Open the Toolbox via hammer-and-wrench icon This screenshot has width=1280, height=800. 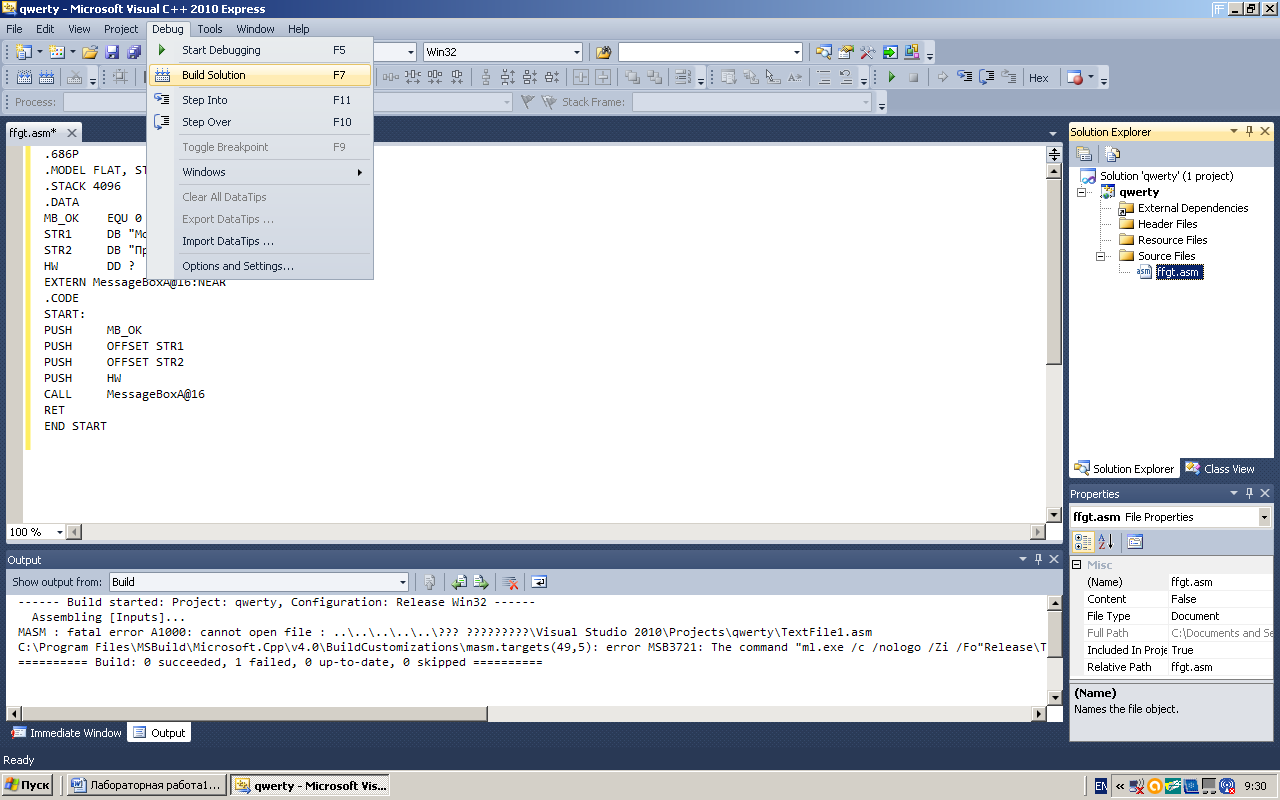(x=868, y=52)
